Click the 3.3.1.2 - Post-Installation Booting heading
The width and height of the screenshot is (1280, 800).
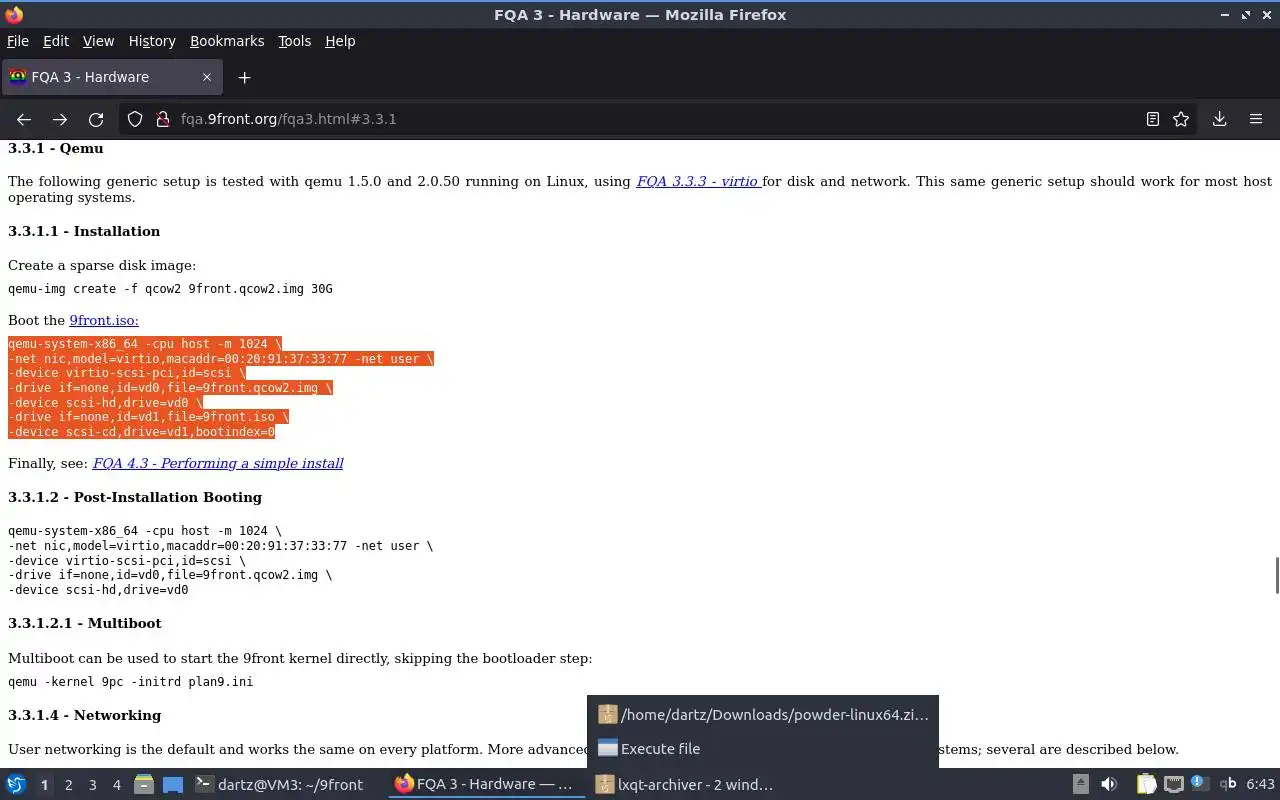pos(135,497)
